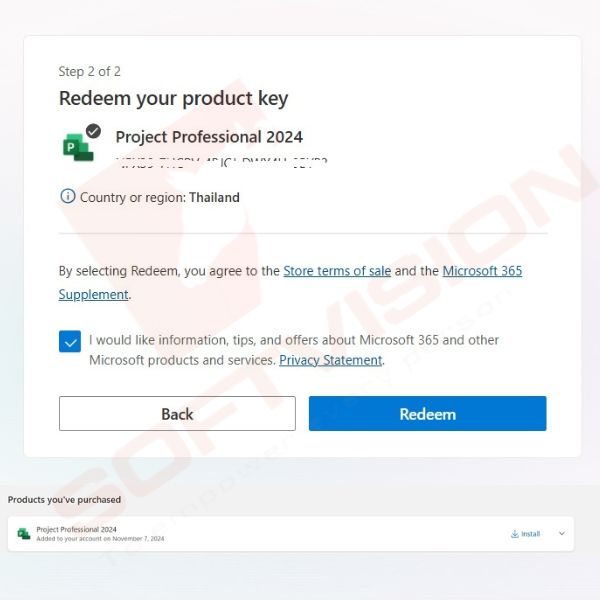600x600 pixels.
Task: Click the Project Professional 2024 product heading
Action: tap(209, 137)
